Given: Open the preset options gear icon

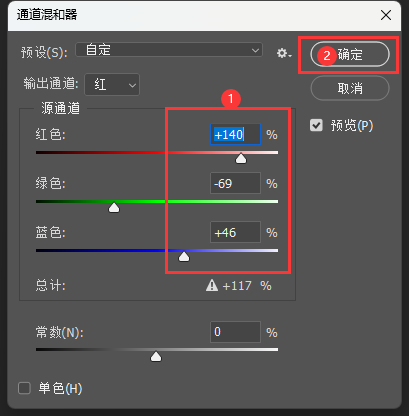Looking at the screenshot, I should pyautogui.click(x=284, y=53).
